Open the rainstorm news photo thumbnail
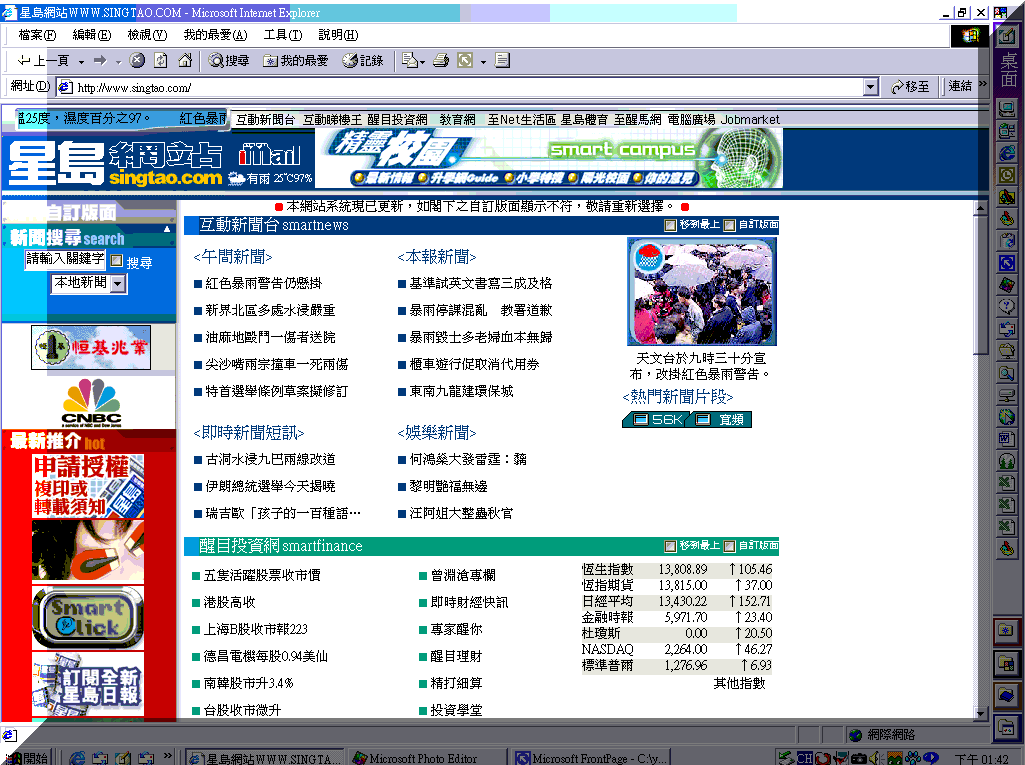 point(701,291)
